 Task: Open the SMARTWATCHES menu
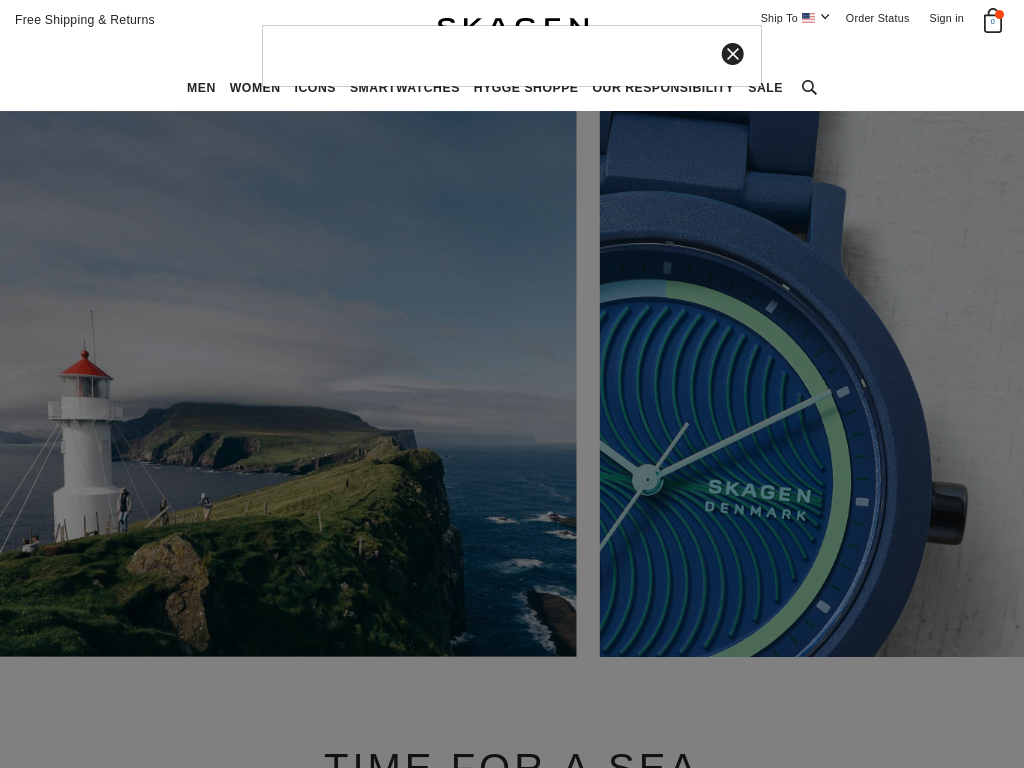(405, 88)
